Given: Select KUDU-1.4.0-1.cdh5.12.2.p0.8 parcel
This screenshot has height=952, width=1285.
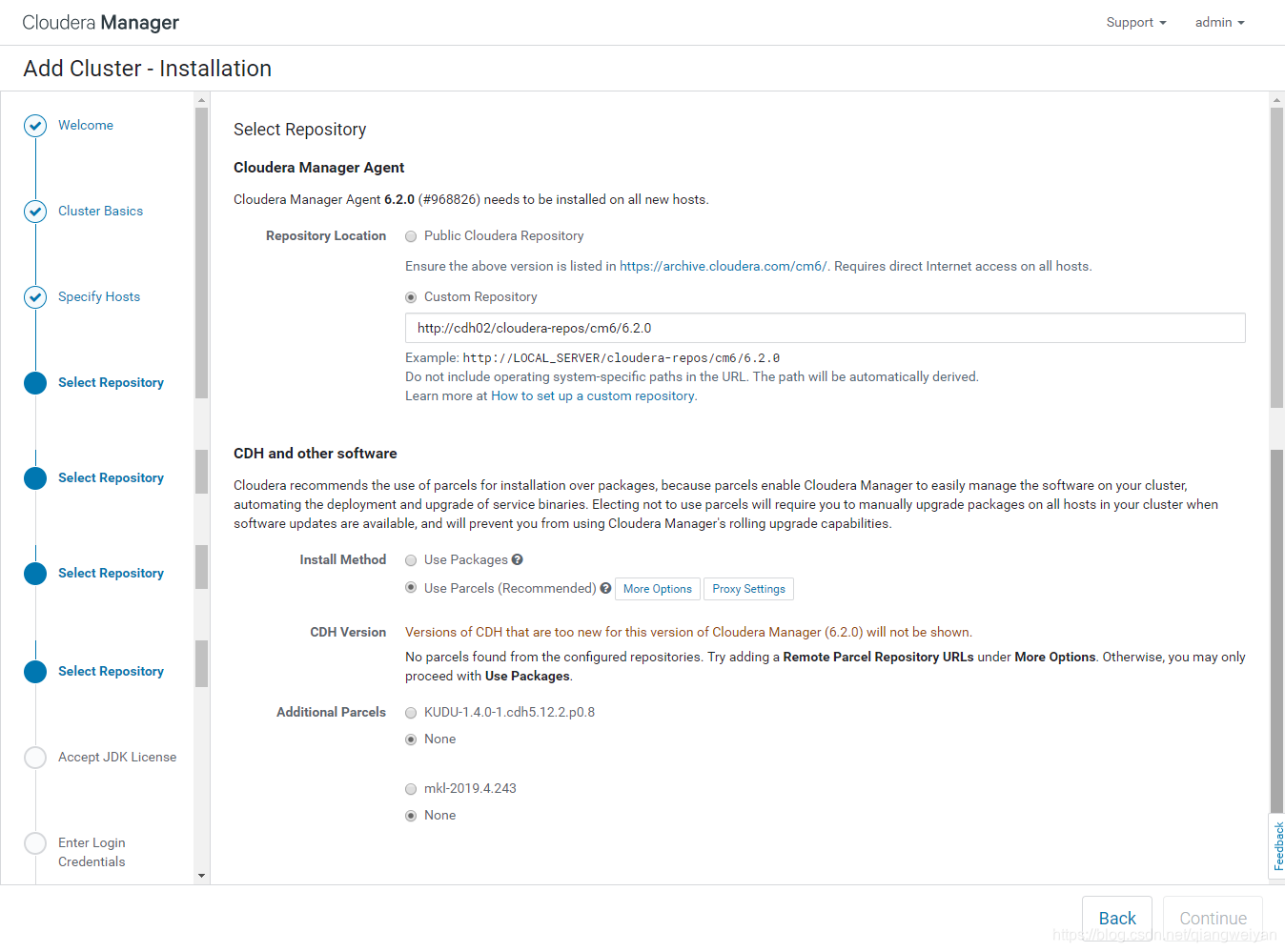Looking at the screenshot, I should click(x=411, y=713).
